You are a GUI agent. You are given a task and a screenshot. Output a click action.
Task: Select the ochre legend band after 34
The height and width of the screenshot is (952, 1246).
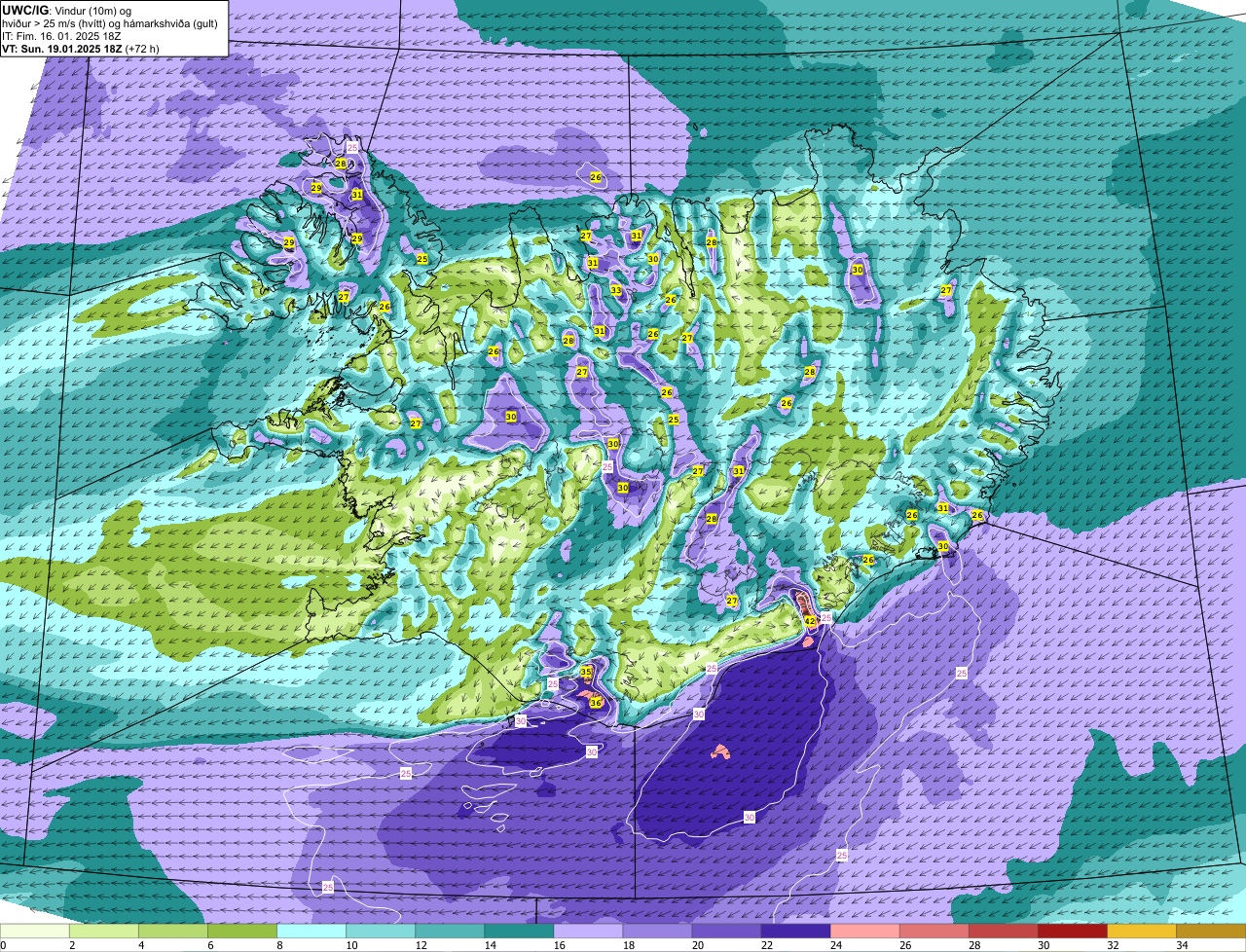pos(1211,932)
